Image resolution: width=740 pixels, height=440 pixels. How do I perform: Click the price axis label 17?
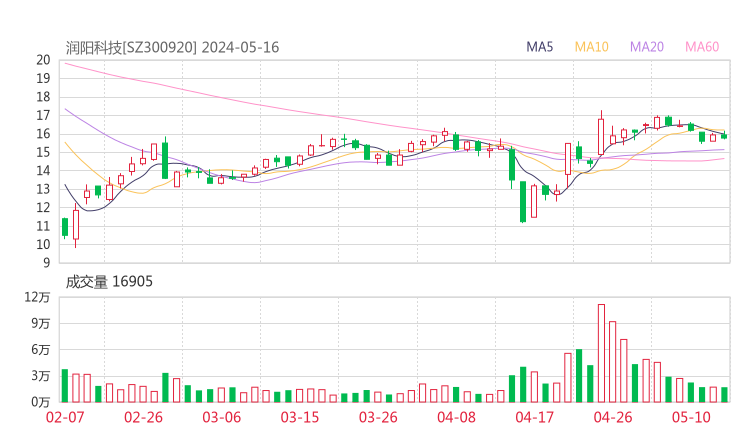pos(43,115)
